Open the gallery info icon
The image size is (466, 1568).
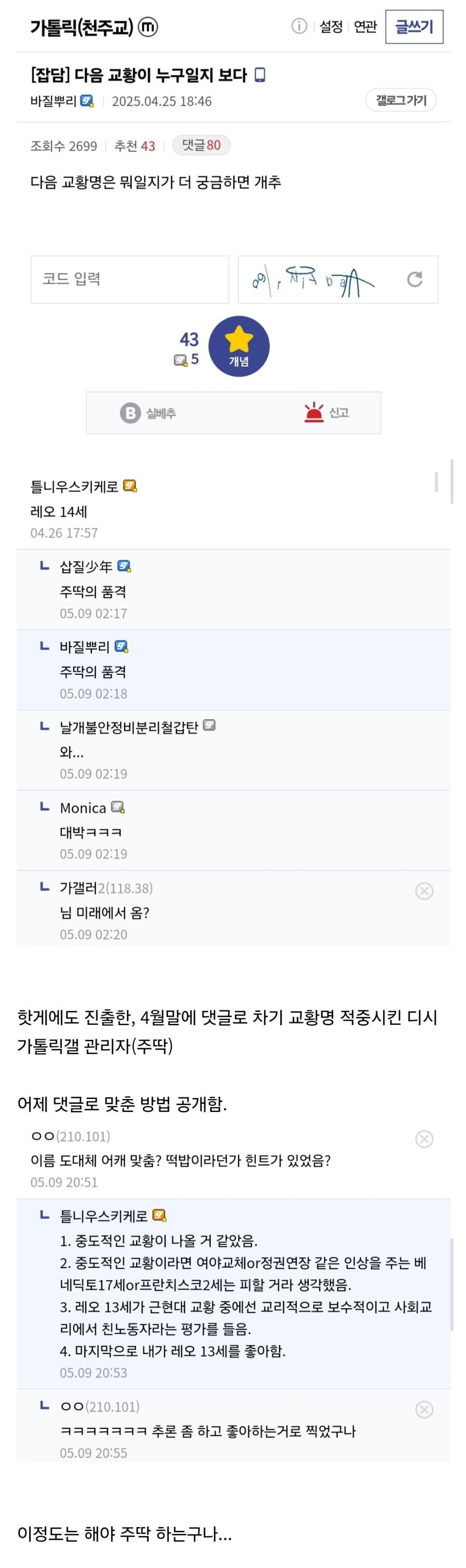pyautogui.click(x=299, y=26)
